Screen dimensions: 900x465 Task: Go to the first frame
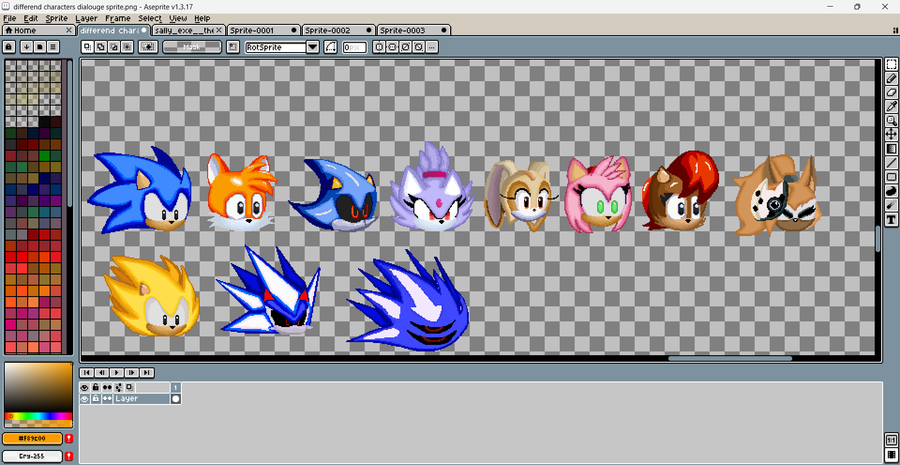coord(87,373)
